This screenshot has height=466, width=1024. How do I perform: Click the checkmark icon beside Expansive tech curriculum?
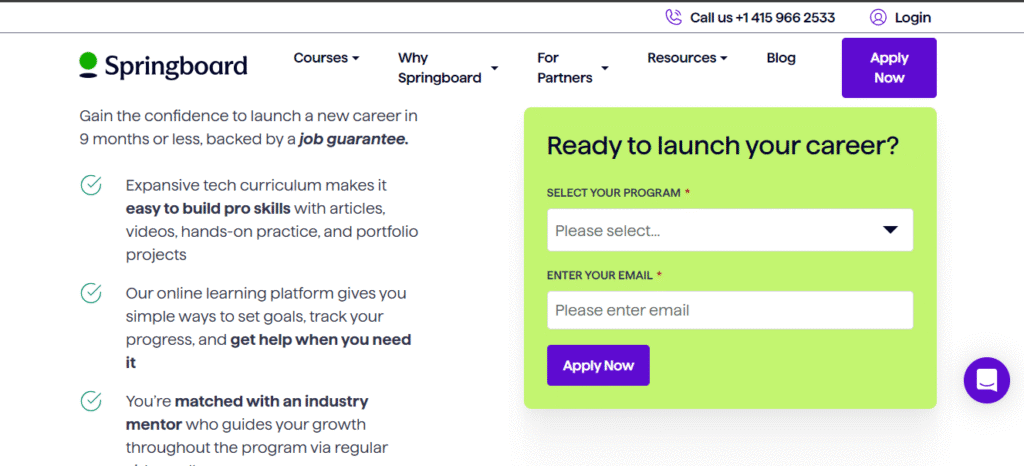(91, 186)
